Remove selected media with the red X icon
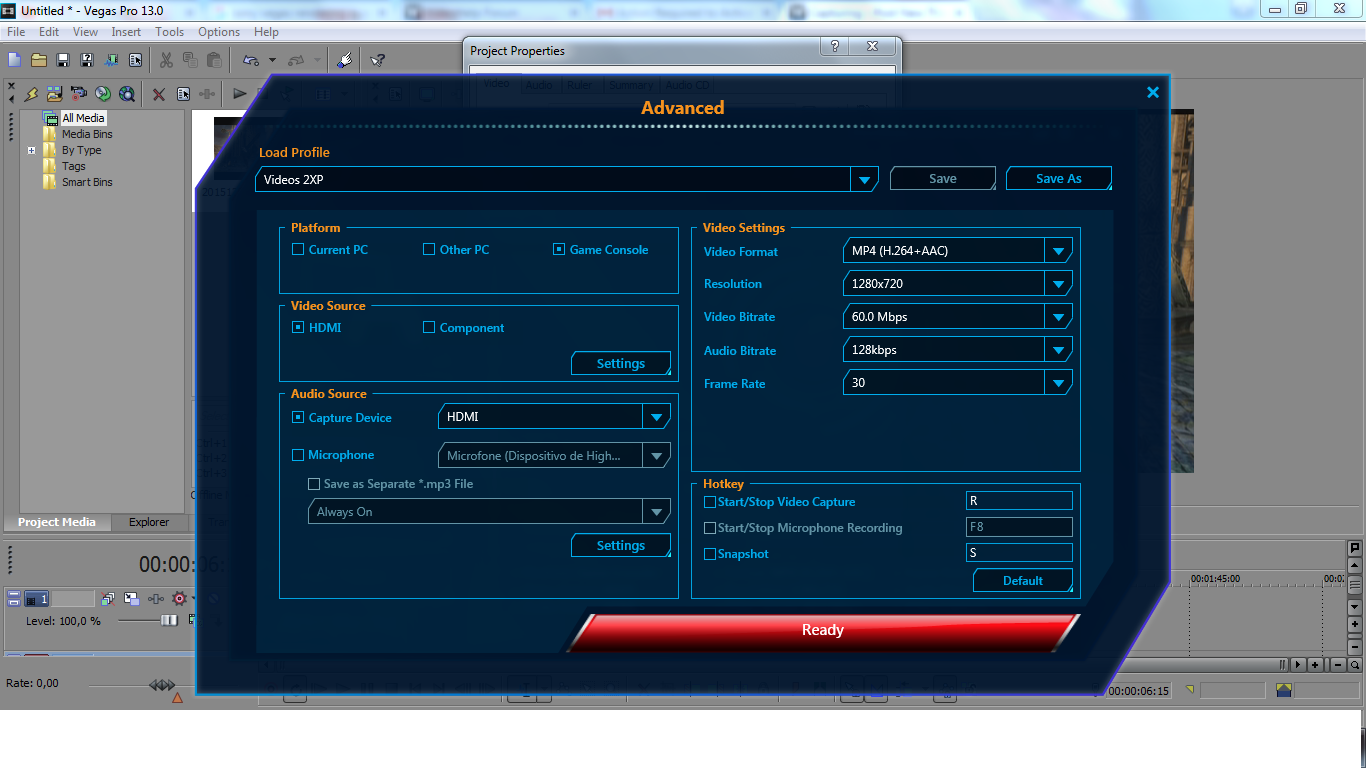 (159, 94)
